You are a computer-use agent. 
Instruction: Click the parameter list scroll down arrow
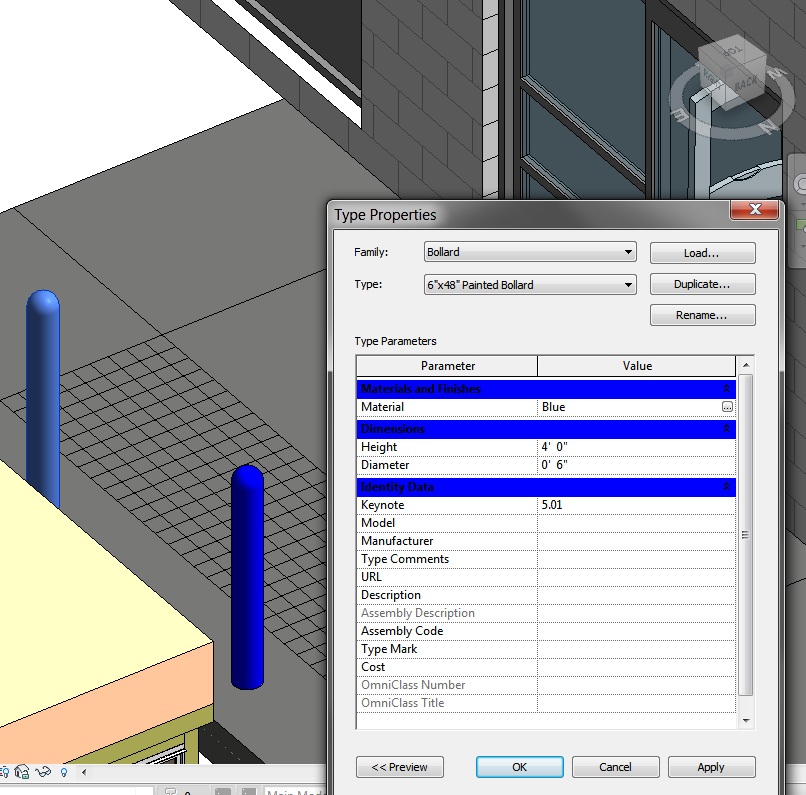click(x=746, y=721)
